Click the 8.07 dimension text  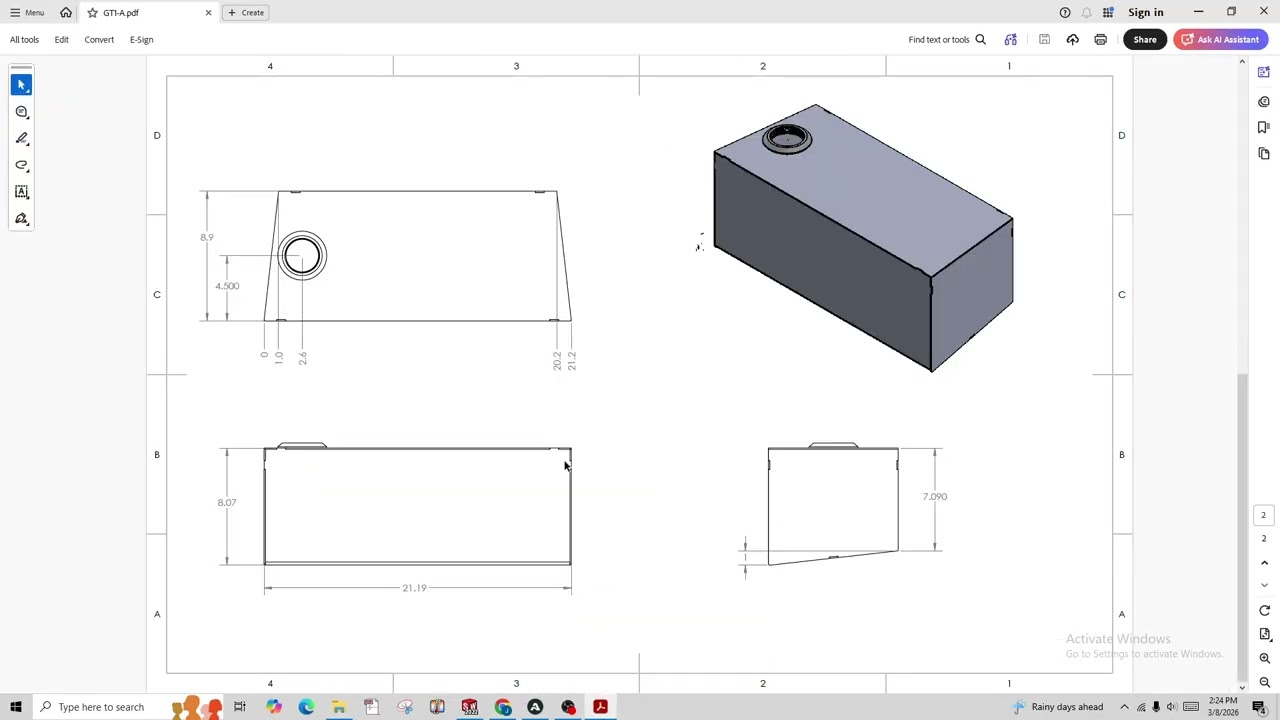point(227,502)
